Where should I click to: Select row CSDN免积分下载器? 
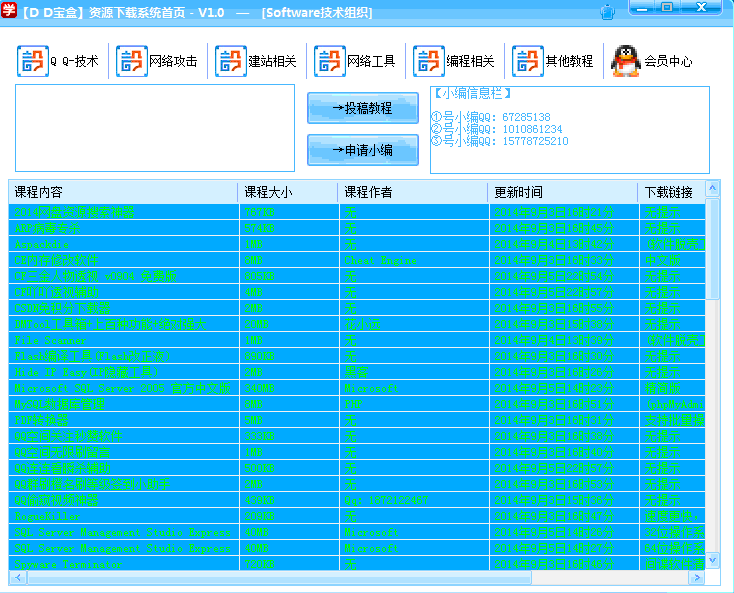tap(357, 308)
